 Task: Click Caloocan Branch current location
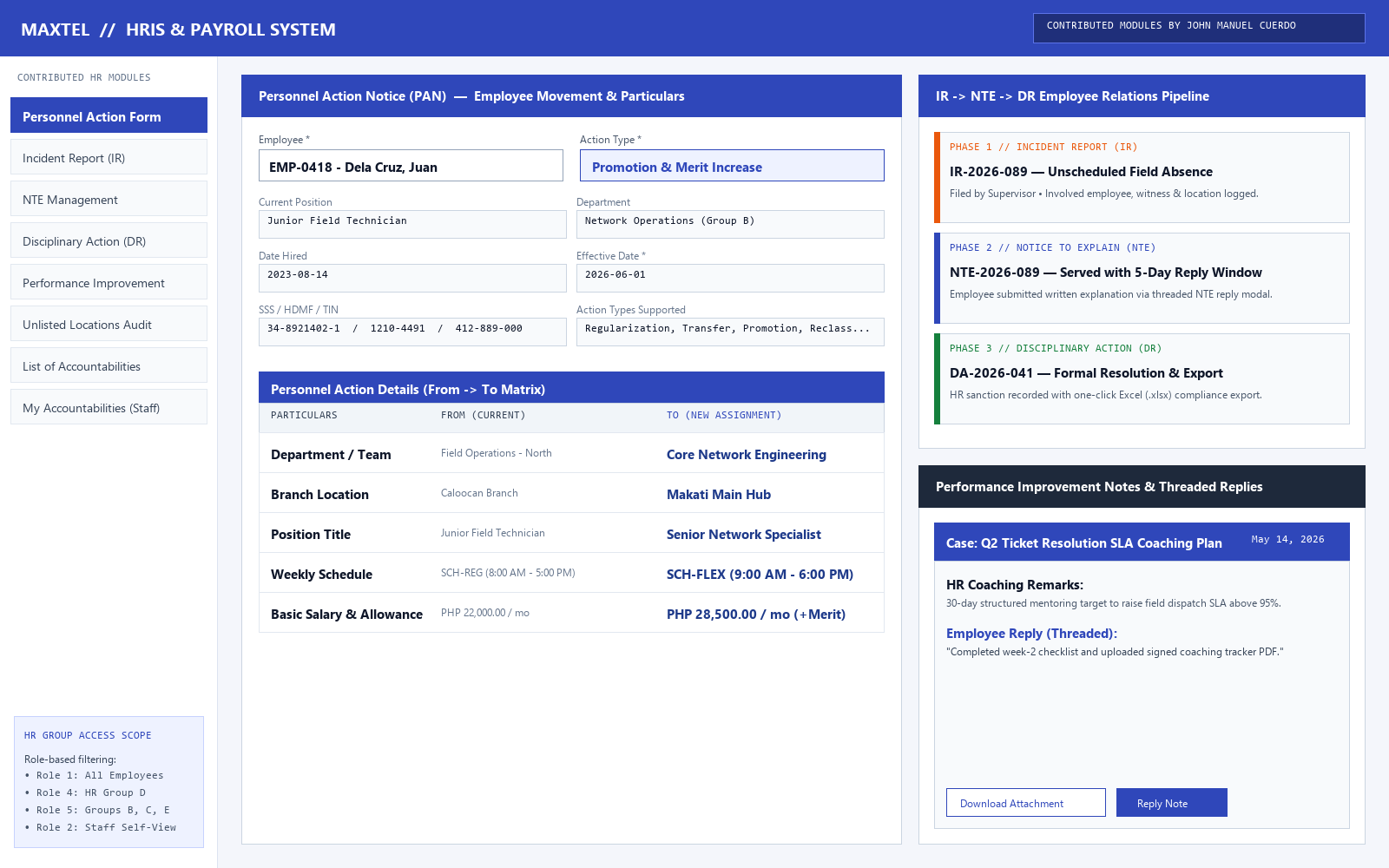pos(479,493)
